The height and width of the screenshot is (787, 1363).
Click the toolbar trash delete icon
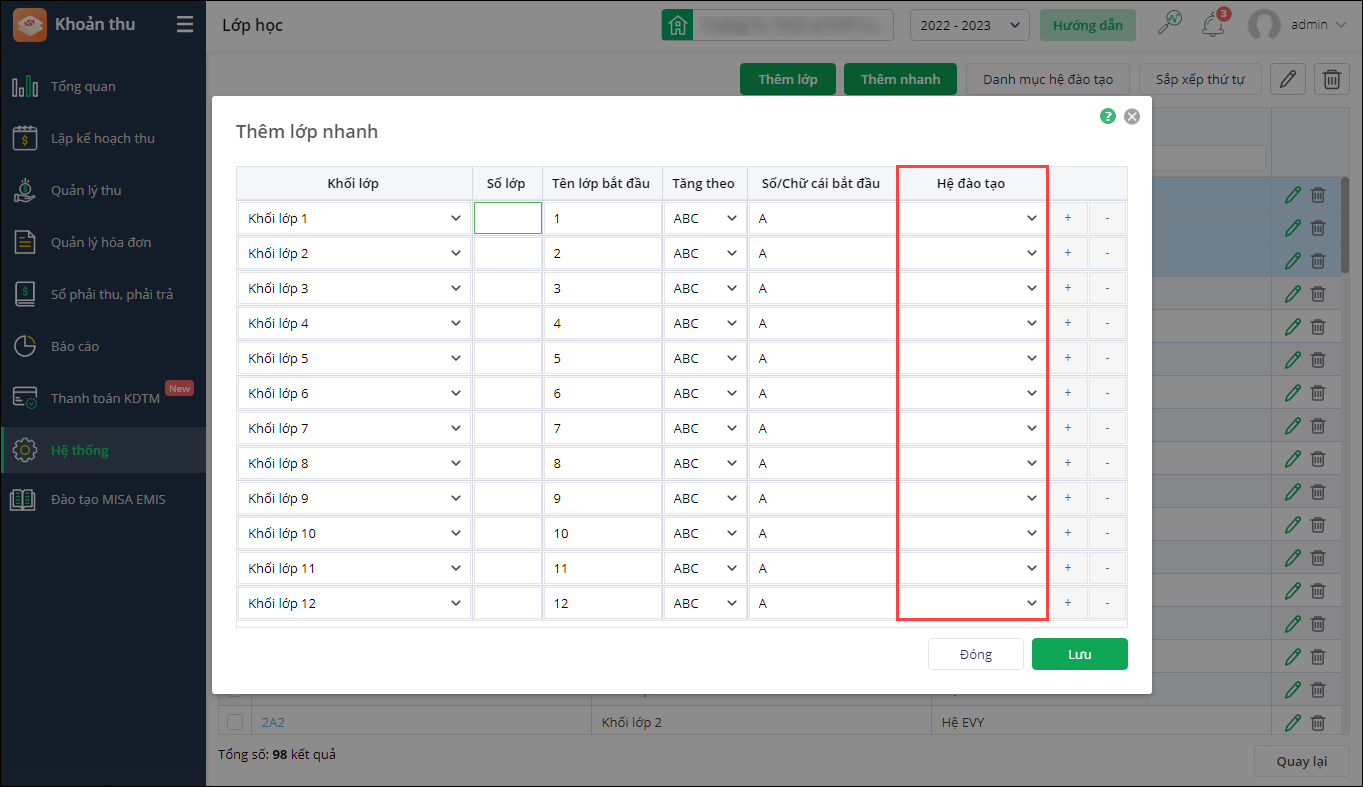click(1332, 79)
